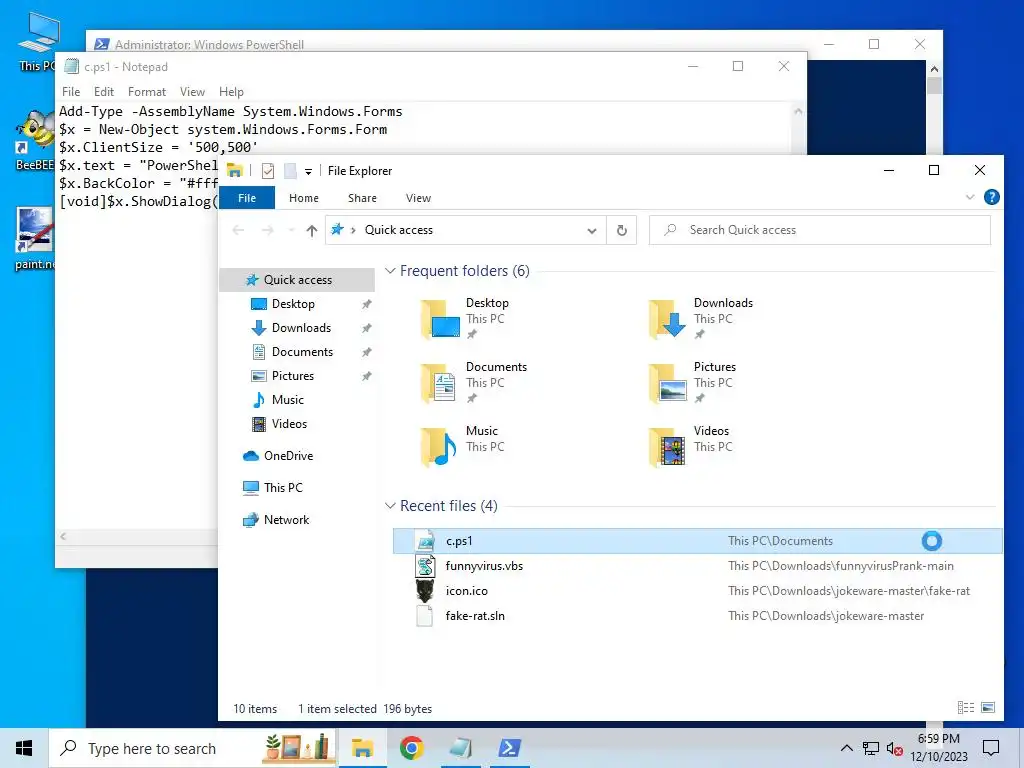
Task: Click pin icon beside Pictures in navigation pane
Action: coord(367,376)
